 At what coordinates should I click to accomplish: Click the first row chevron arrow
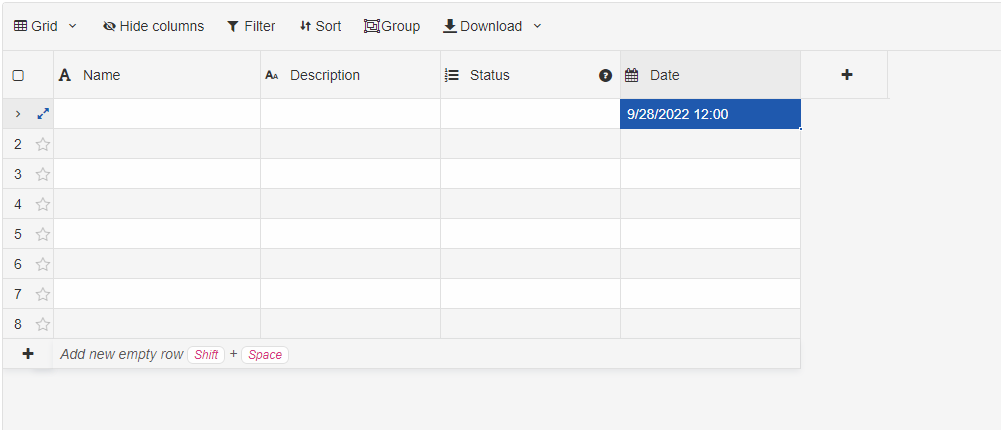[x=18, y=114]
